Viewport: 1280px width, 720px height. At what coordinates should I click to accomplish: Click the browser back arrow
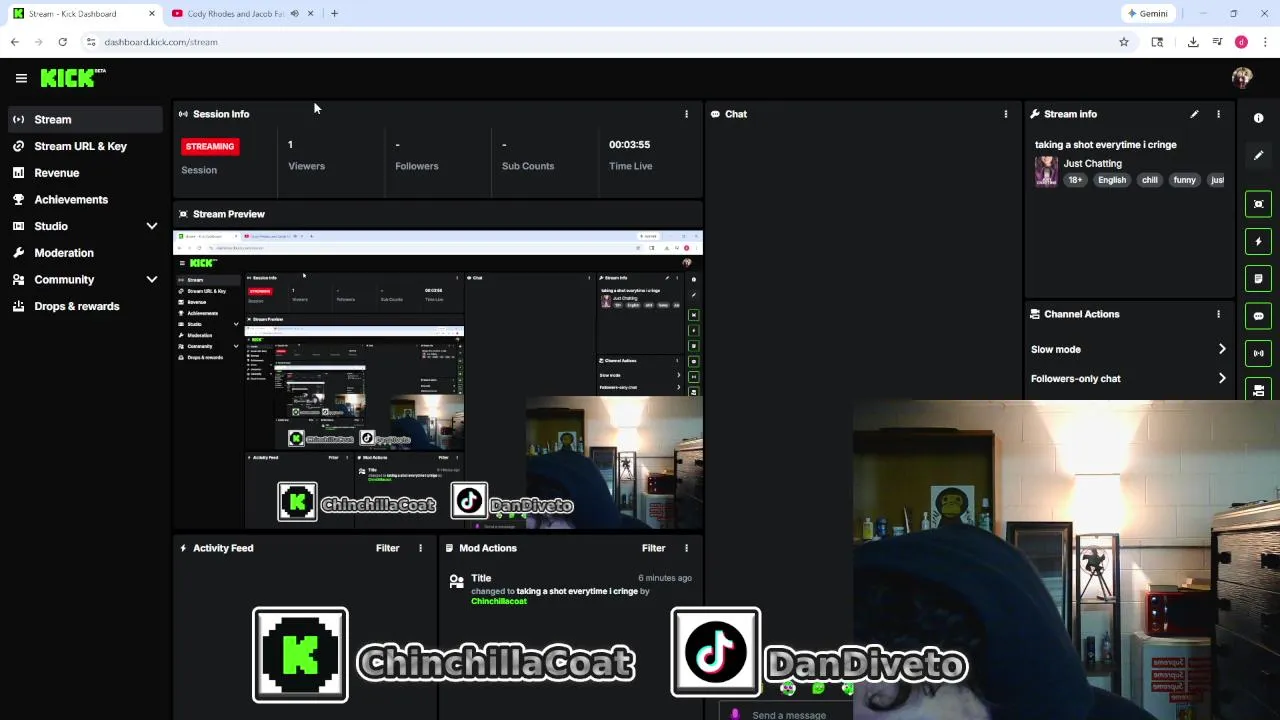[x=15, y=42]
